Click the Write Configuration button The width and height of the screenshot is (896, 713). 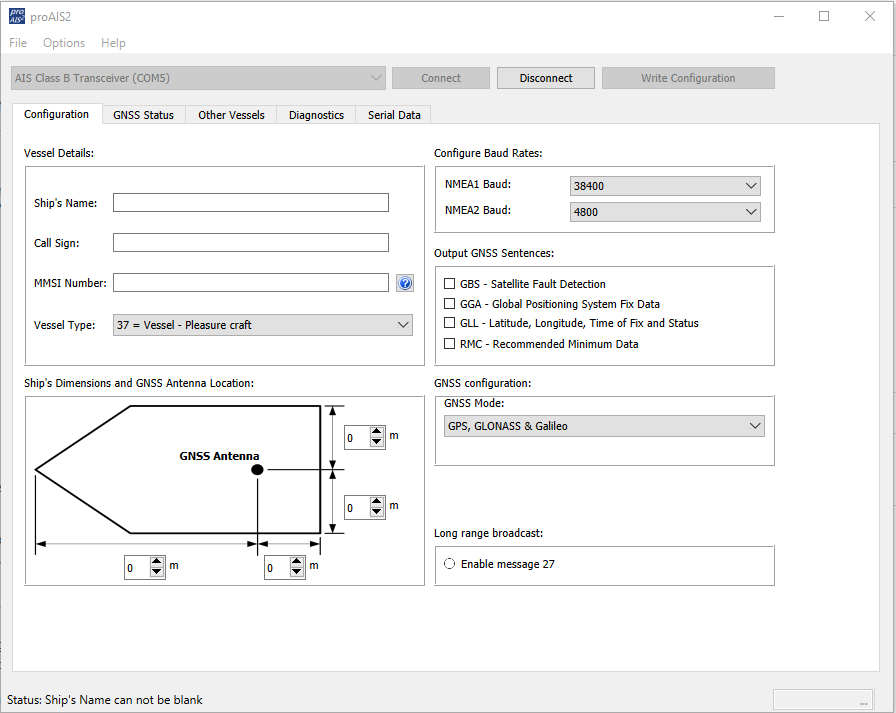click(x=688, y=78)
